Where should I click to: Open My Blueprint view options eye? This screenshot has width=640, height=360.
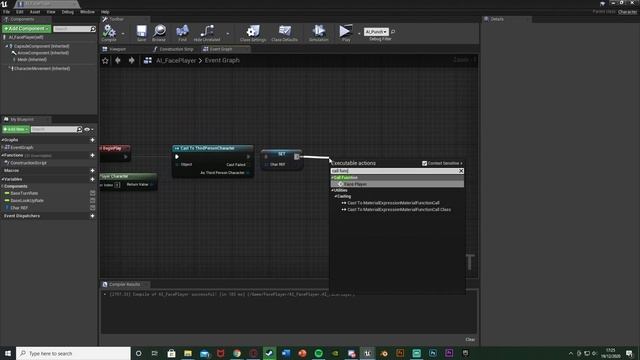coord(88,129)
